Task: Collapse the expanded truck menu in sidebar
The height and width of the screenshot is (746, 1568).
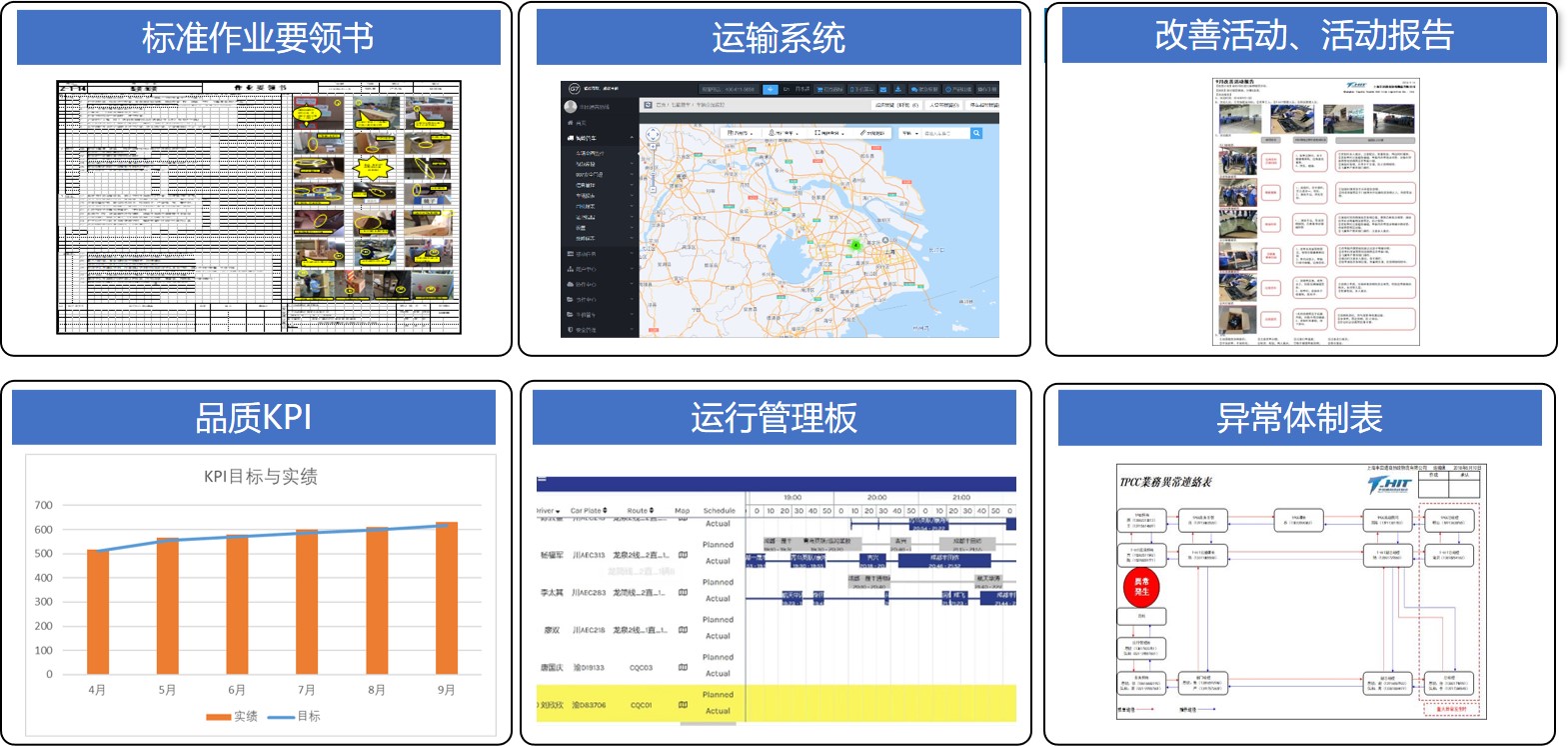Action: pos(632,138)
